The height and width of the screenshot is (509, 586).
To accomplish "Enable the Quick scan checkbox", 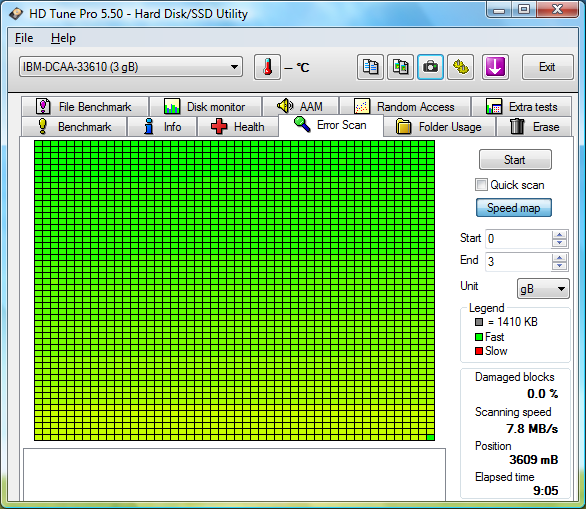I will [x=481, y=185].
